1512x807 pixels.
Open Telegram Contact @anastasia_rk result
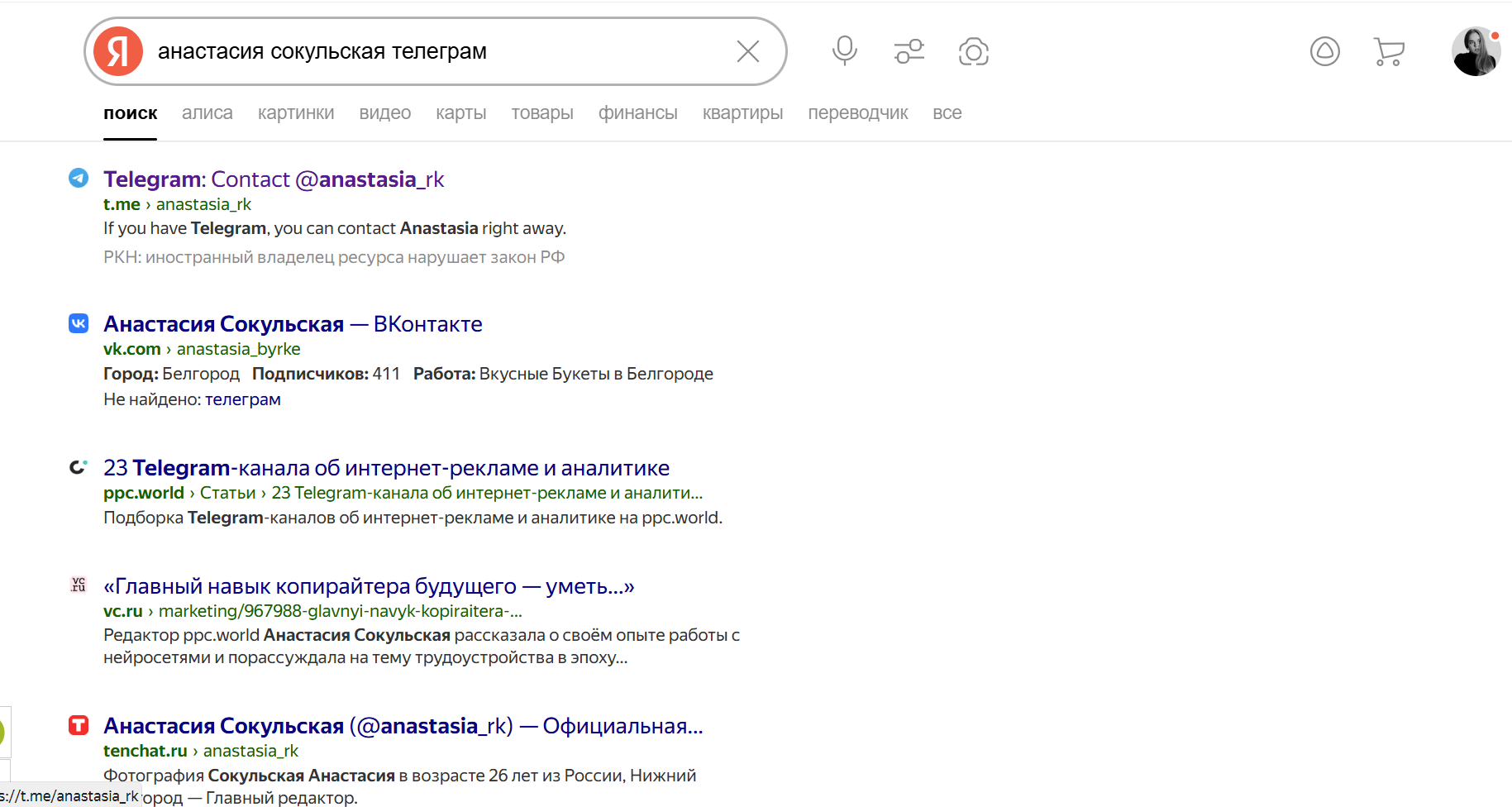point(274,179)
